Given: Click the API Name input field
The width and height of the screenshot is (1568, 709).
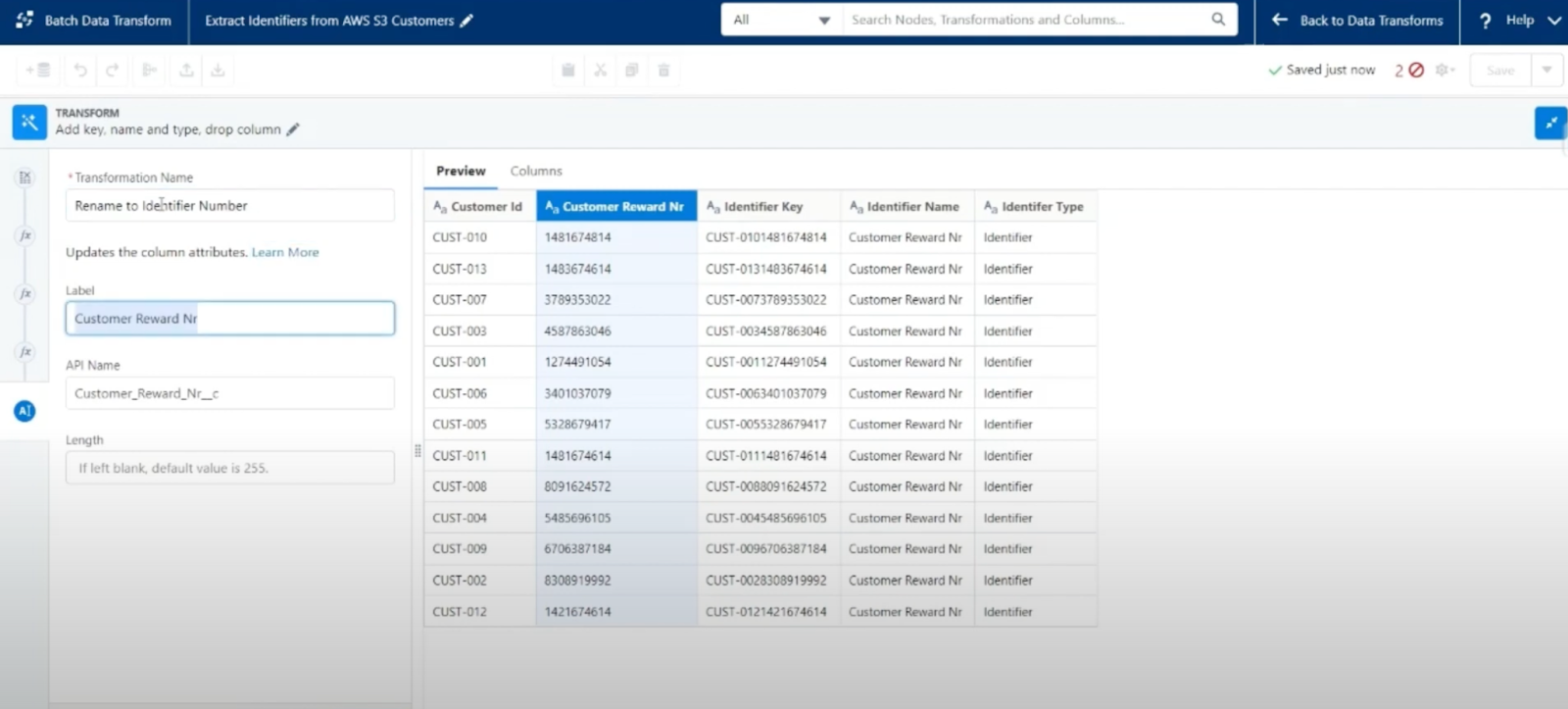Looking at the screenshot, I should pyautogui.click(x=230, y=393).
